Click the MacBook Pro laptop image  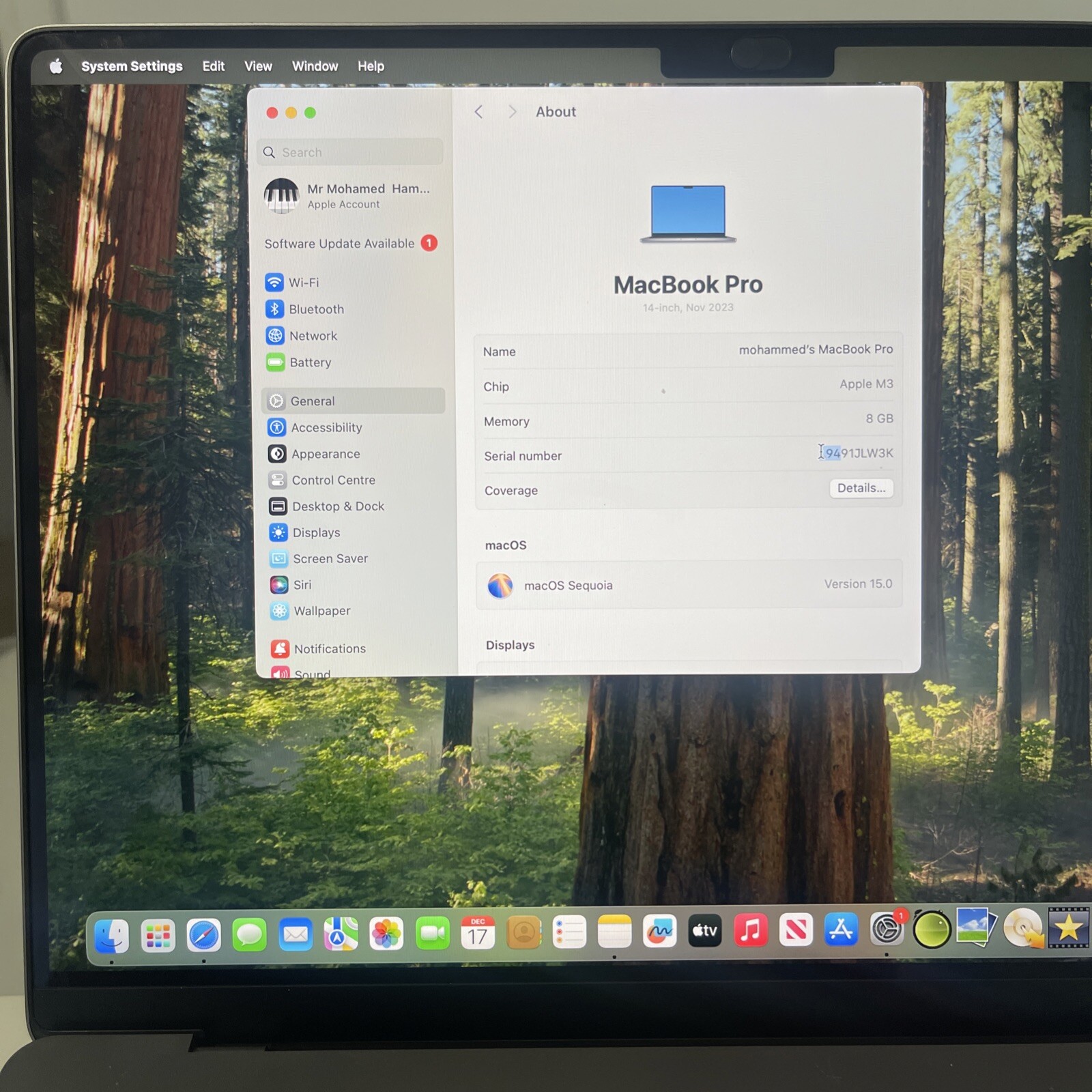tap(688, 214)
